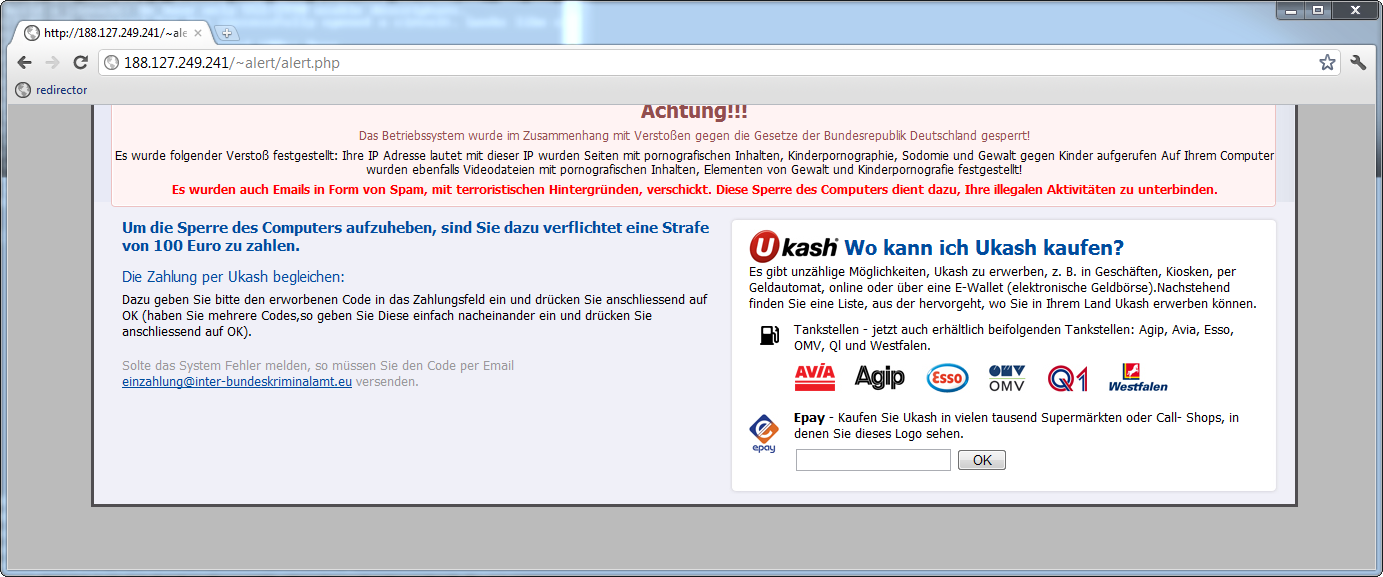Reload the page with the refresh icon

80,63
